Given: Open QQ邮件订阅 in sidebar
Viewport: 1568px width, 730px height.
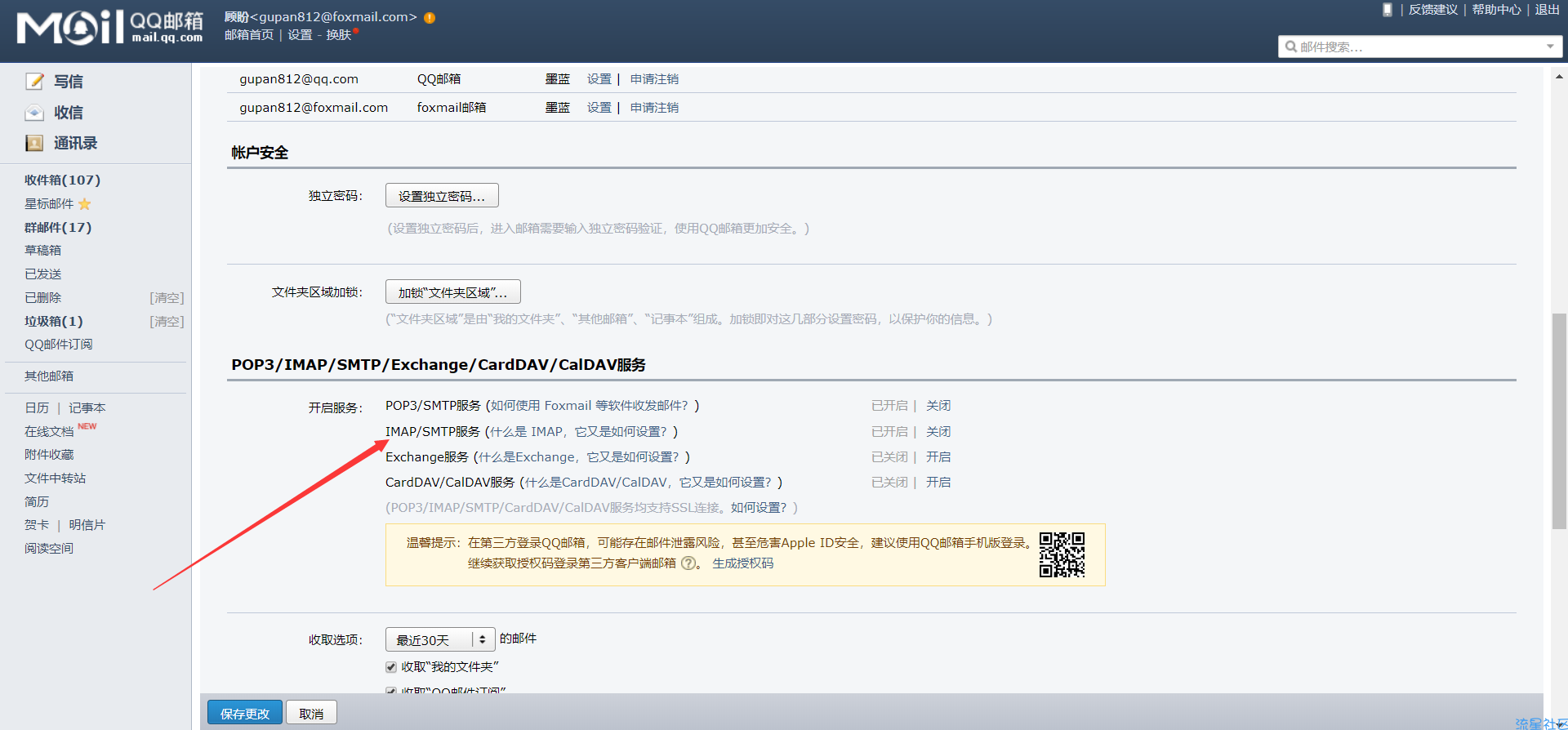Looking at the screenshot, I should (x=59, y=345).
